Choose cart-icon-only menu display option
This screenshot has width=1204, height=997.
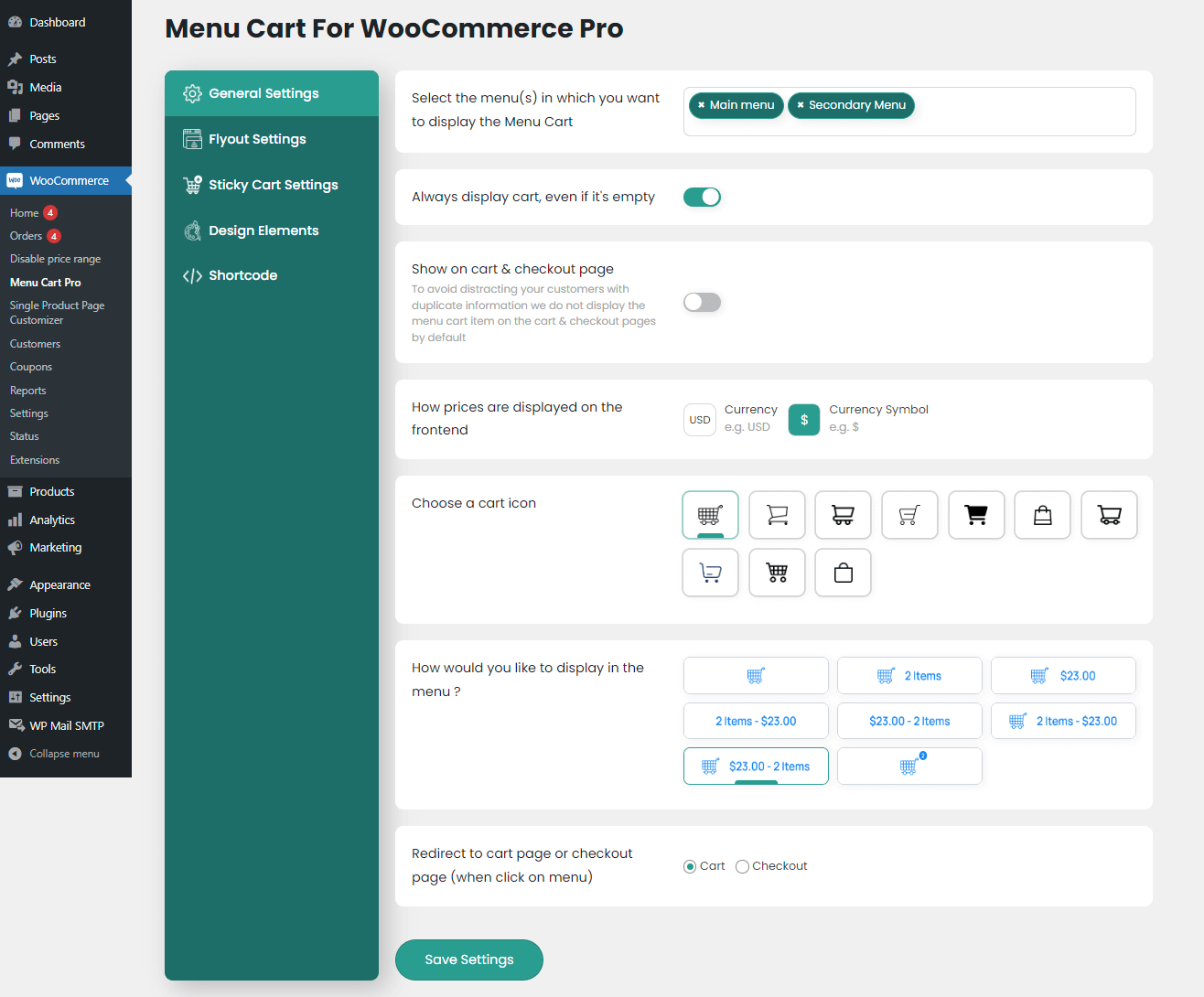click(756, 676)
